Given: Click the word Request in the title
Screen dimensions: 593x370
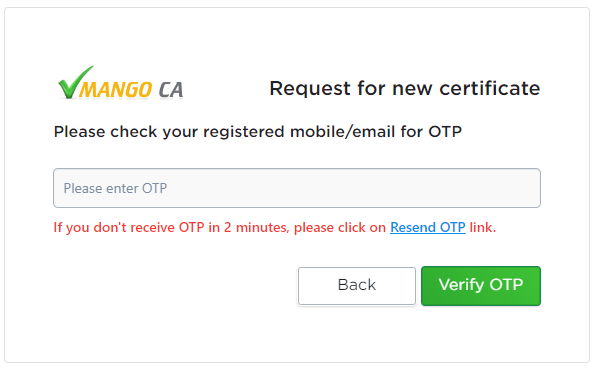Looking at the screenshot, I should click(310, 89).
